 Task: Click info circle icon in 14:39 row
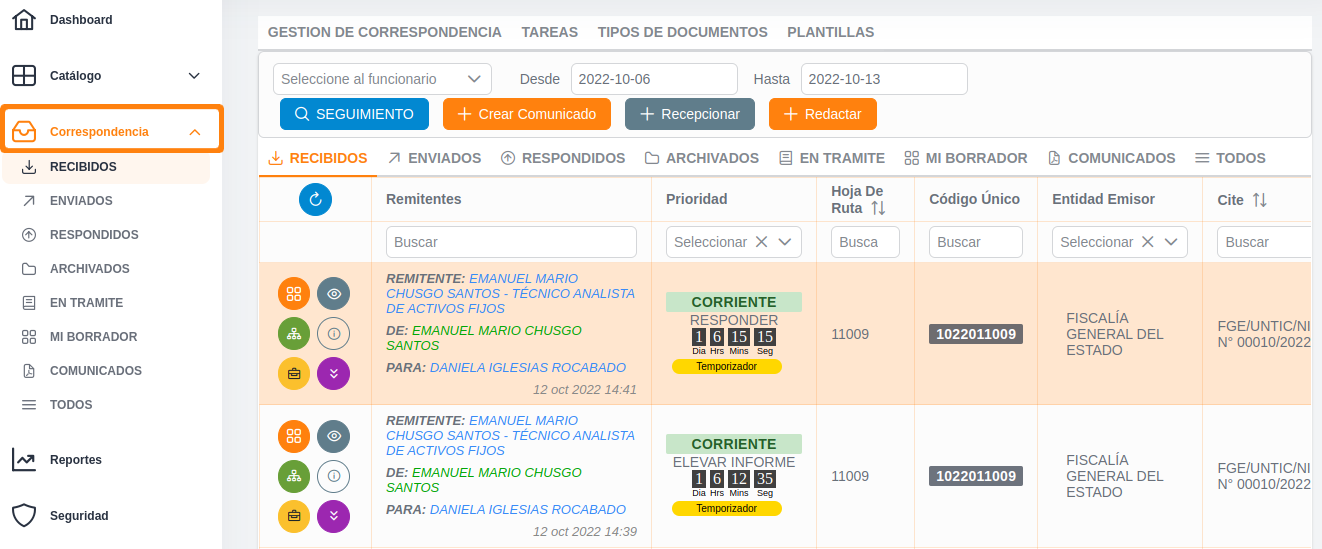click(x=334, y=476)
